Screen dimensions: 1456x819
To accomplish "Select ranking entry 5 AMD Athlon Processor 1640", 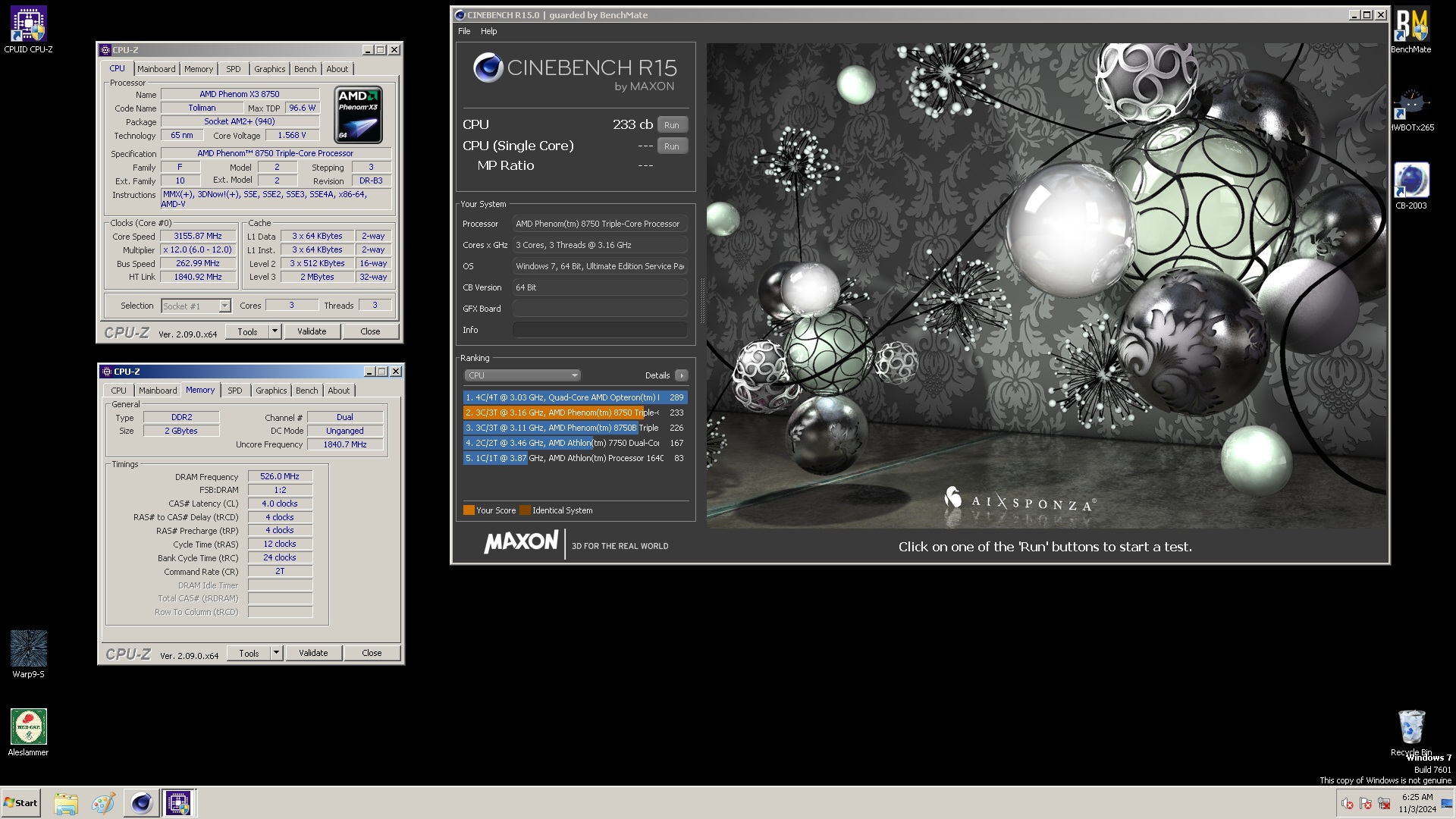I will click(x=576, y=458).
